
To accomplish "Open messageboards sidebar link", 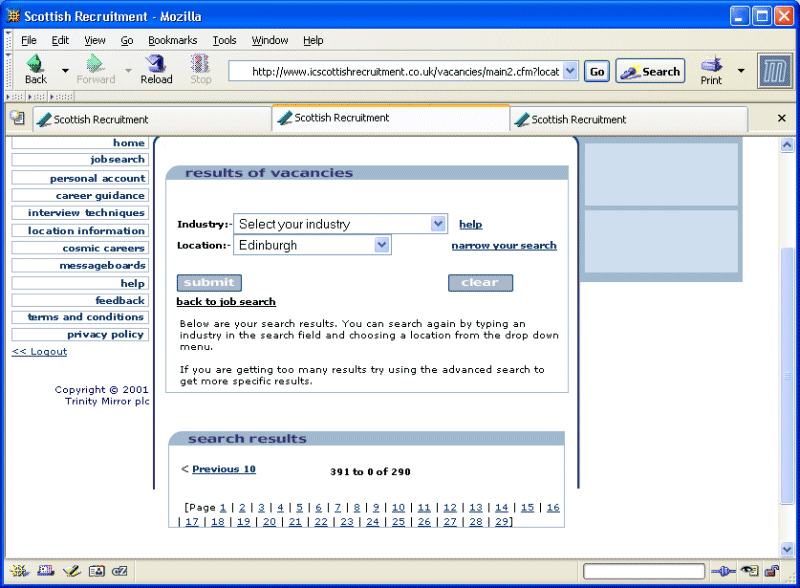I will click(x=80, y=265).
